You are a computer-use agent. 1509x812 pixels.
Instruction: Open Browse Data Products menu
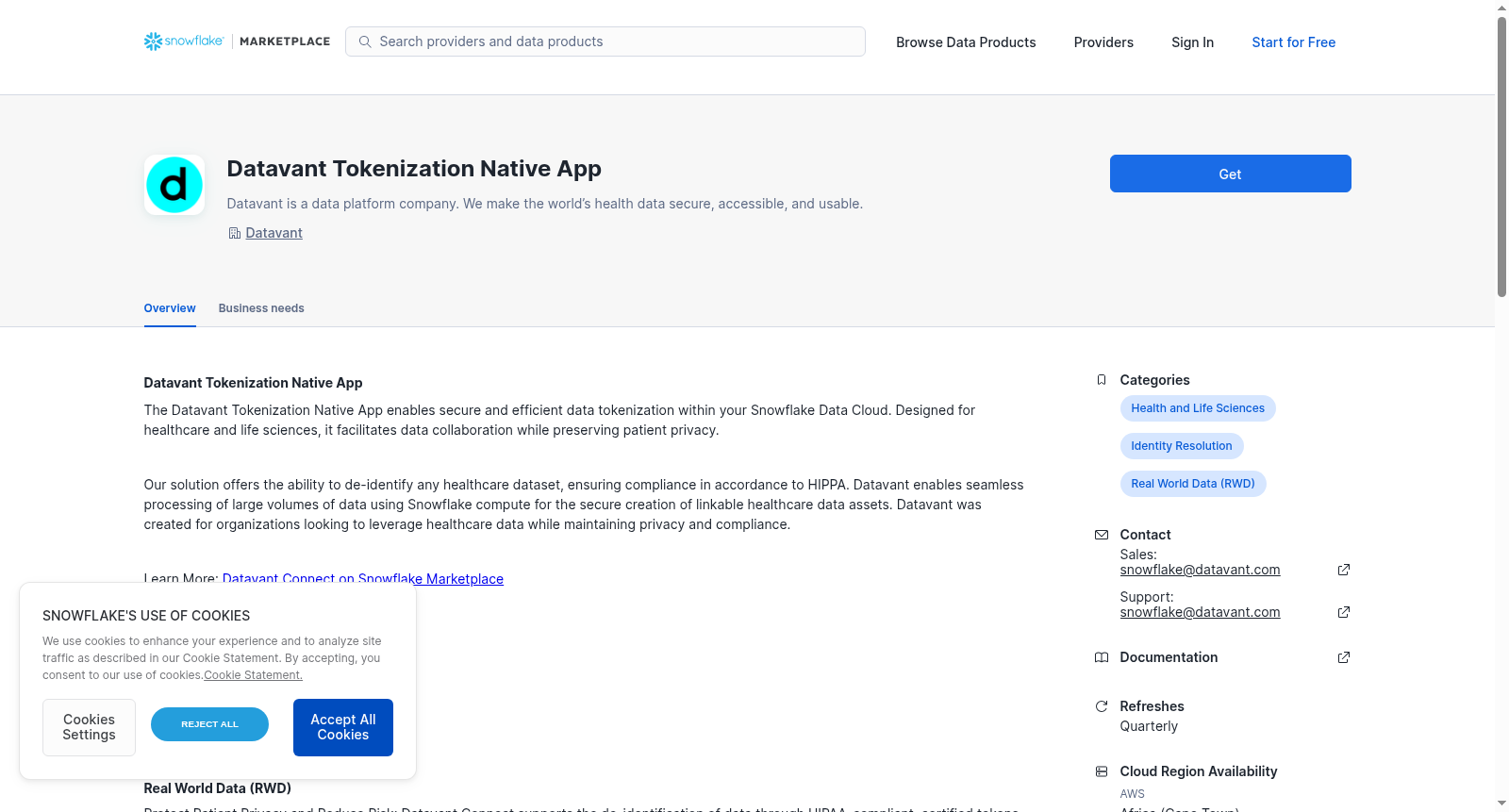pos(966,42)
